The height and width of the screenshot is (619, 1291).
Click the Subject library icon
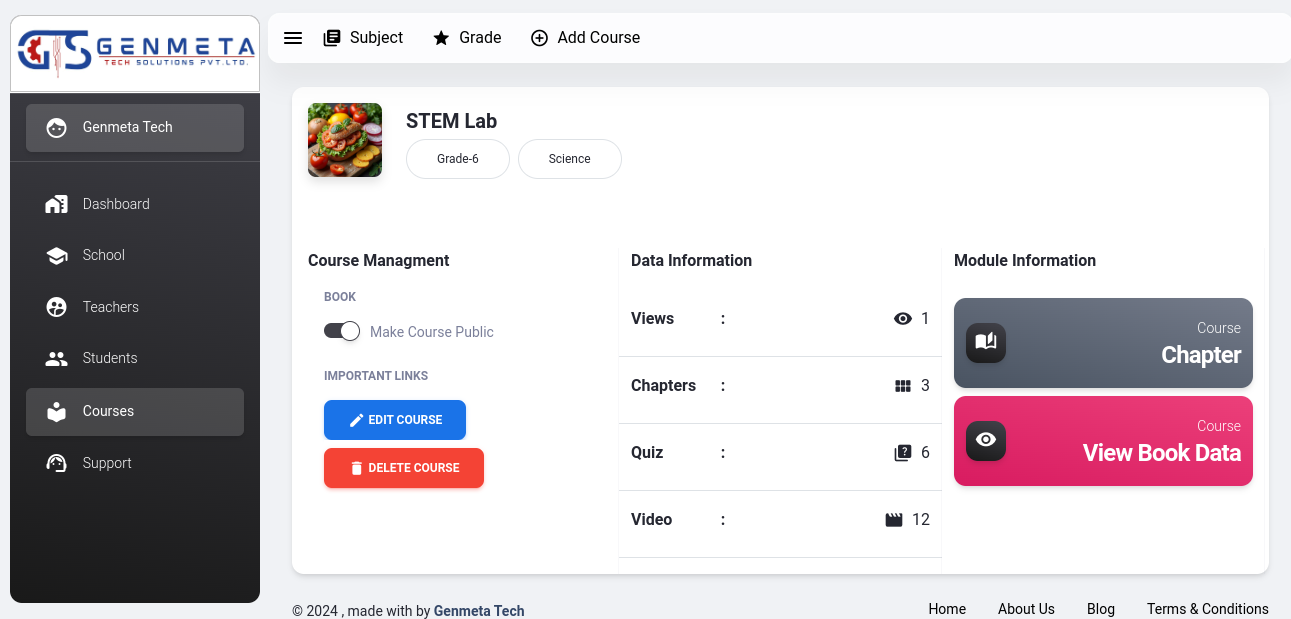click(x=332, y=38)
